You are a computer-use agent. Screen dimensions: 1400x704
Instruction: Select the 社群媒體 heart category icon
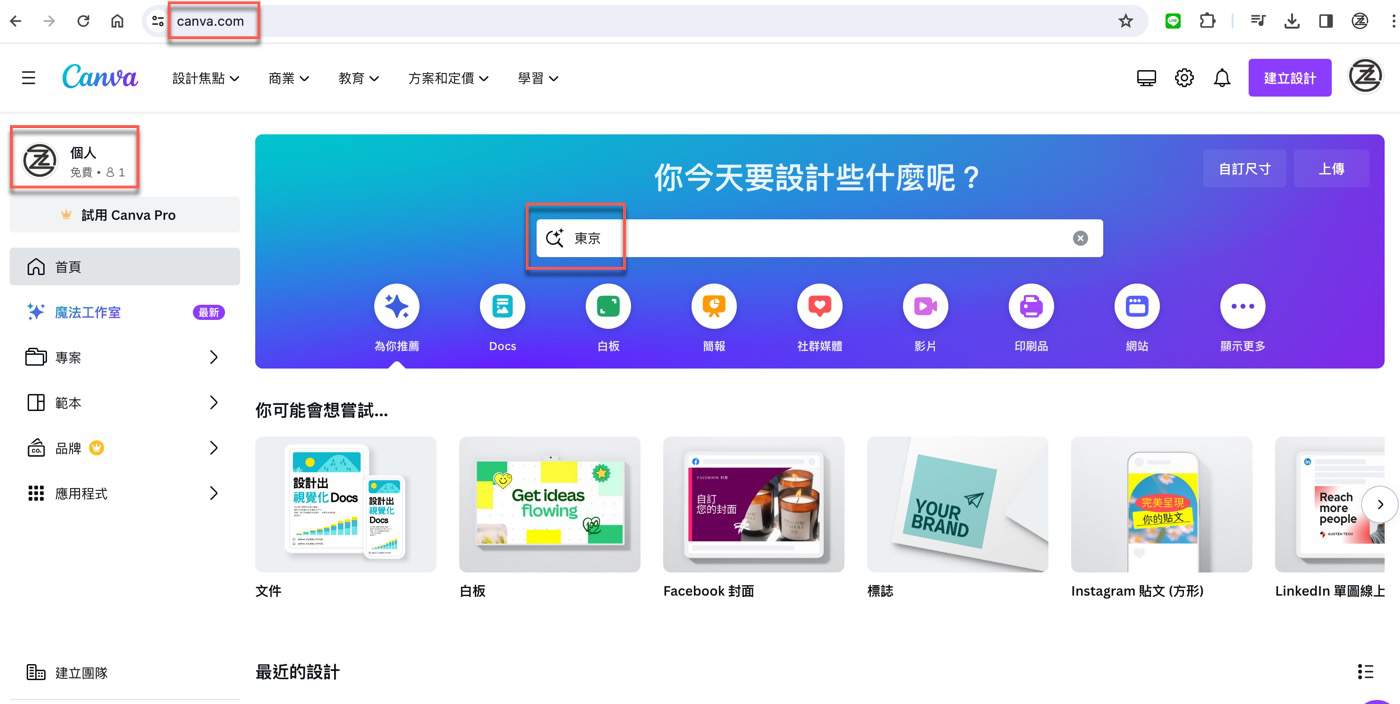point(820,307)
